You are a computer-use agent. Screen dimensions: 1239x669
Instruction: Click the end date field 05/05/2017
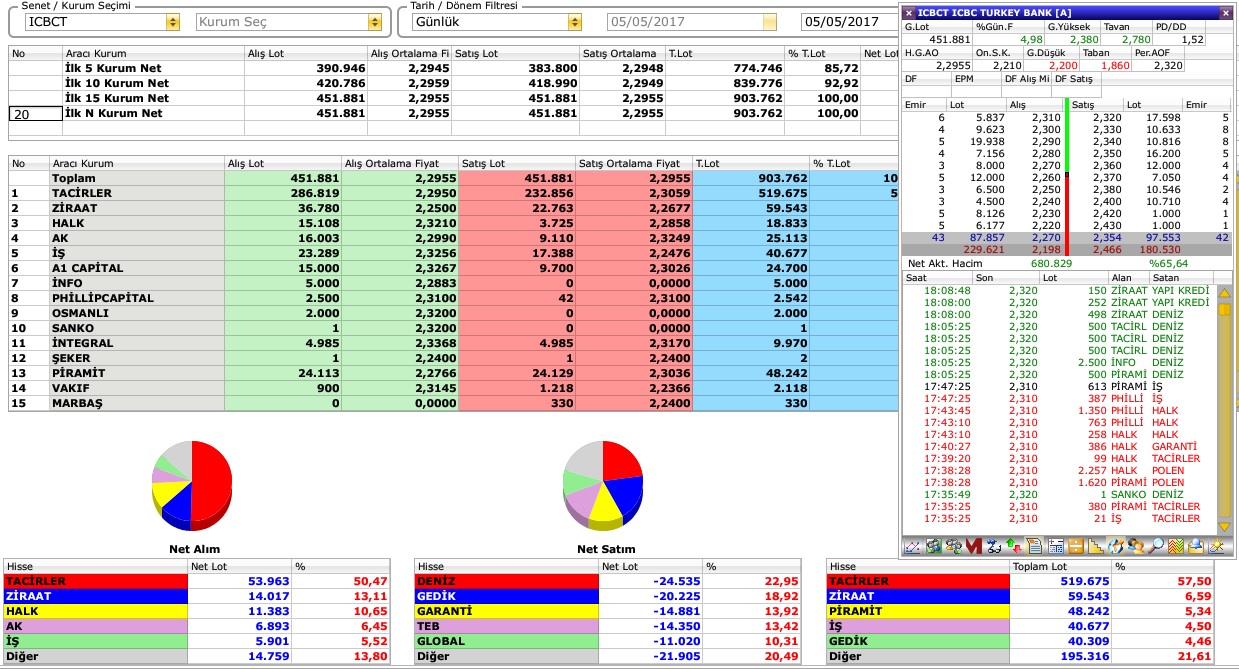848,21
